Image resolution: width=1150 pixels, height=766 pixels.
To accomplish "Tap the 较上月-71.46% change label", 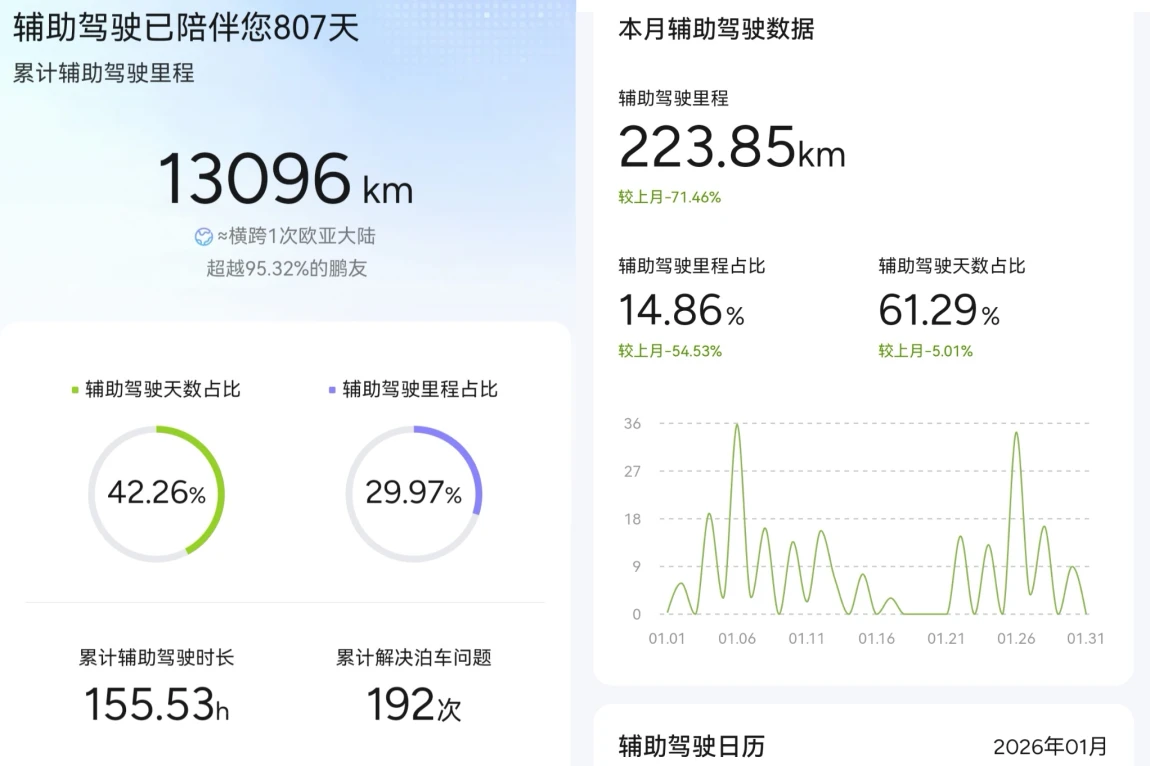I will pos(669,197).
